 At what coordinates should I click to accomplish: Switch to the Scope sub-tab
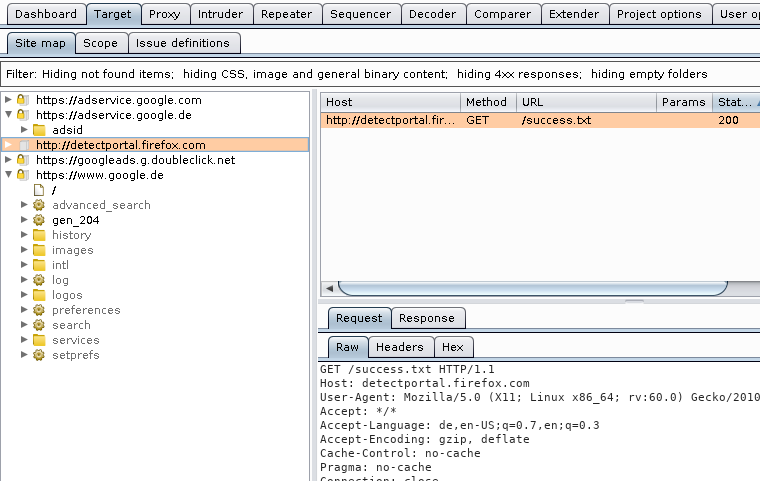click(x=100, y=43)
